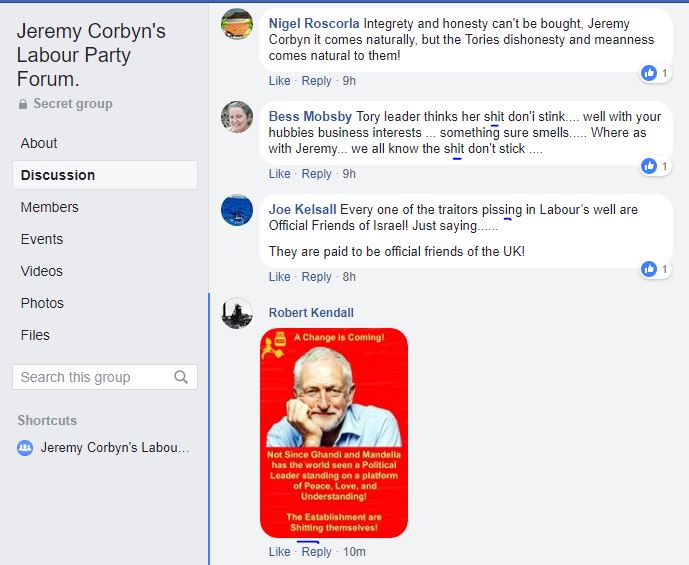Click the Secret group lock icon

point(23,104)
